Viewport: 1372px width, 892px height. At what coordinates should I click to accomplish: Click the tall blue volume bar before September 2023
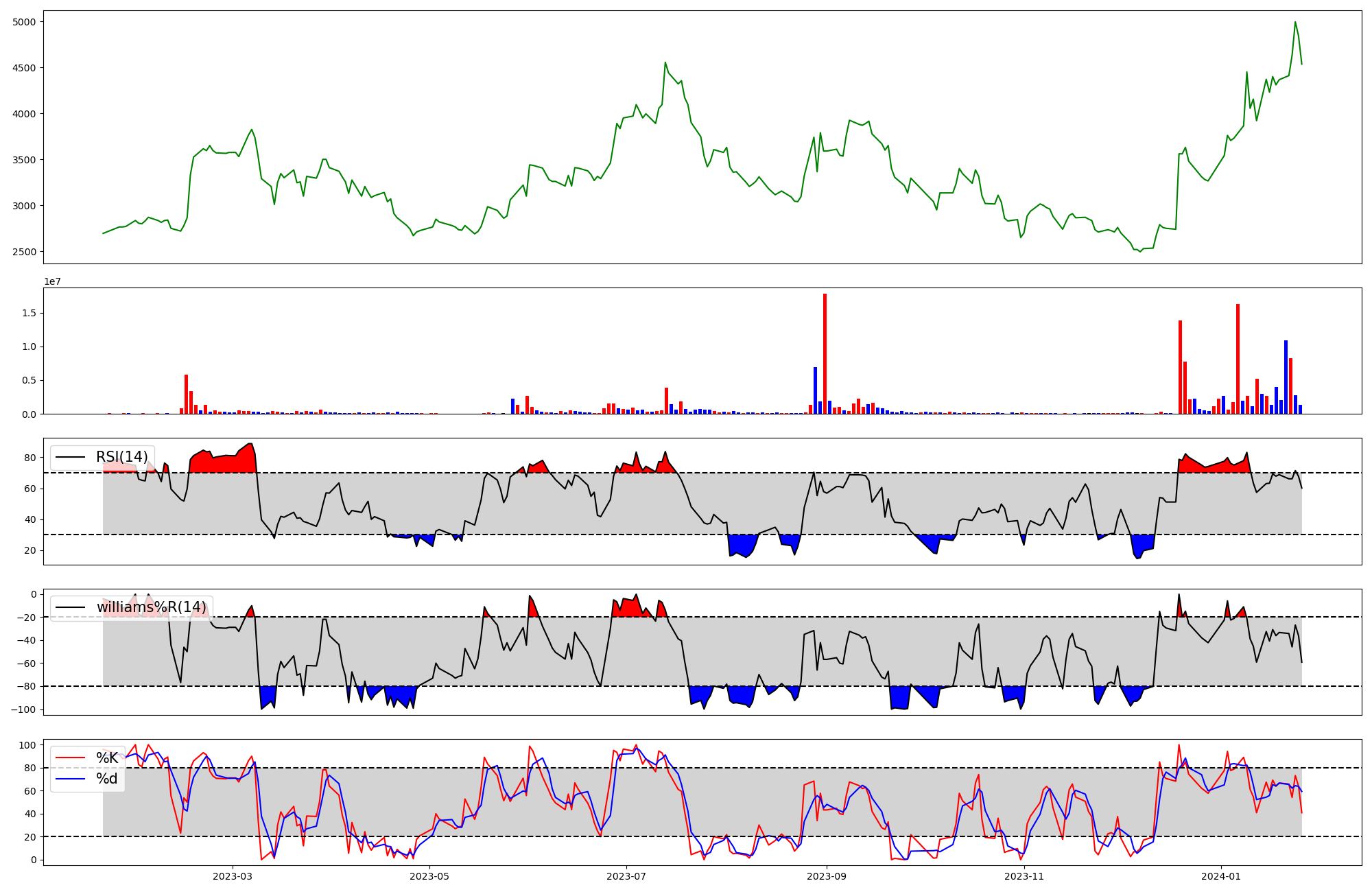click(815, 390)
